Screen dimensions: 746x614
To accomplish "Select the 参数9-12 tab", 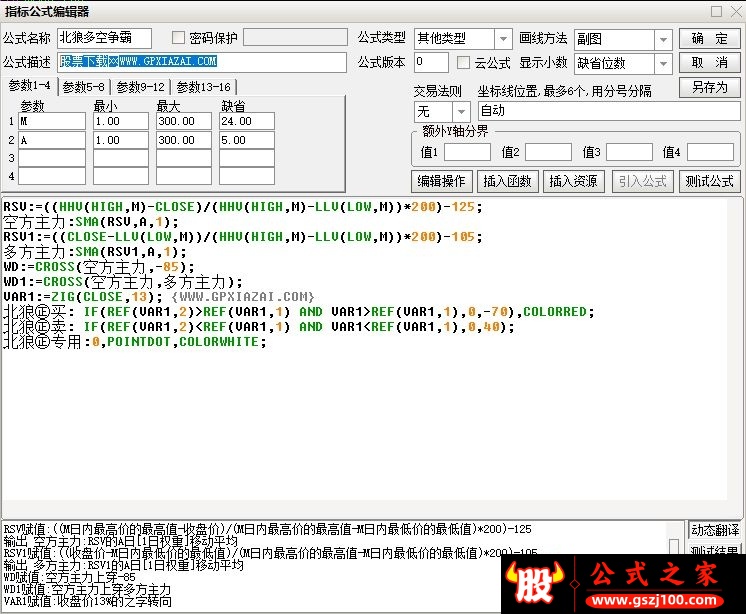I will pyautogui.click(x=139, y=87).
